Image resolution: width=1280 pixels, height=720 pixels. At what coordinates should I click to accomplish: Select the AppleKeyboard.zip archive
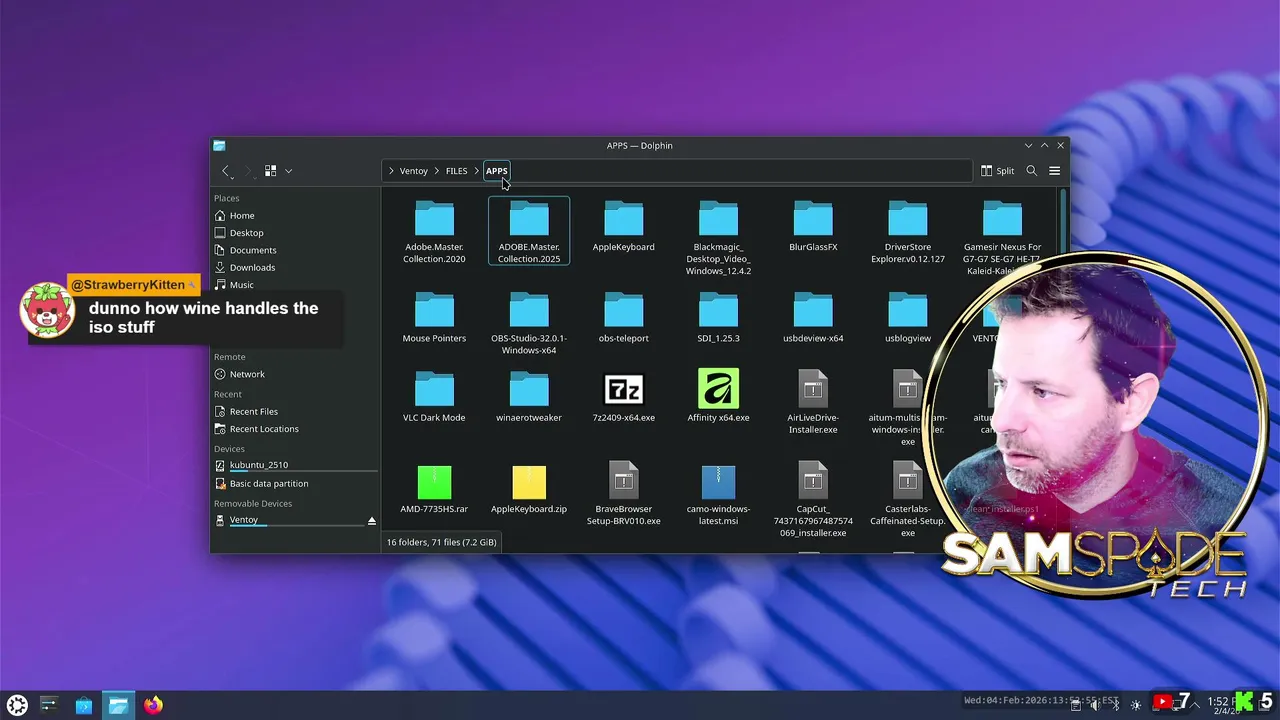click(529, 489)
